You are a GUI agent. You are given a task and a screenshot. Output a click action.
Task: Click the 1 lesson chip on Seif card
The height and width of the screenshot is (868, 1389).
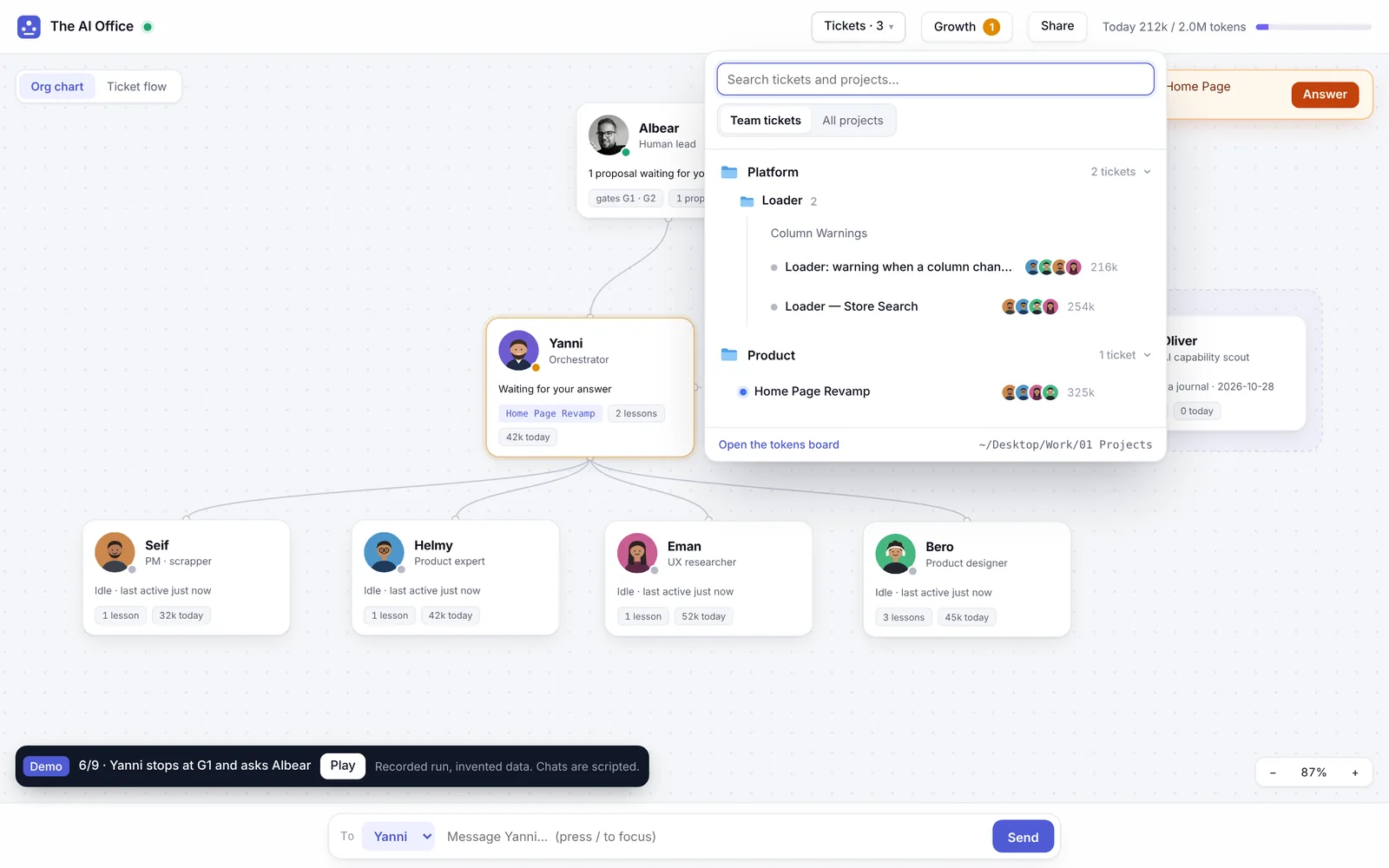pyautogui.click(x=121, y=615)
